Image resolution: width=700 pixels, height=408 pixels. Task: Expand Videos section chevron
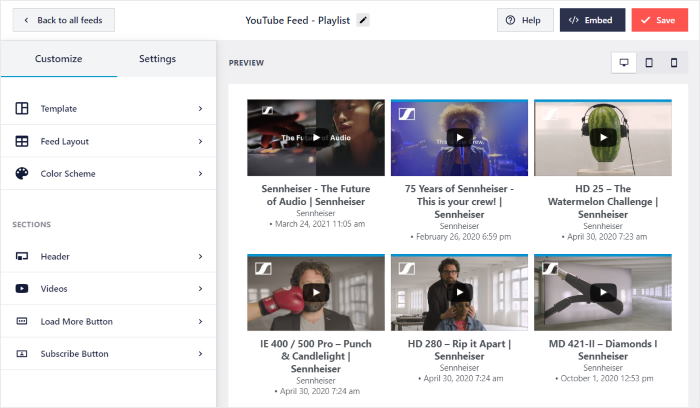tap(200, 289)
